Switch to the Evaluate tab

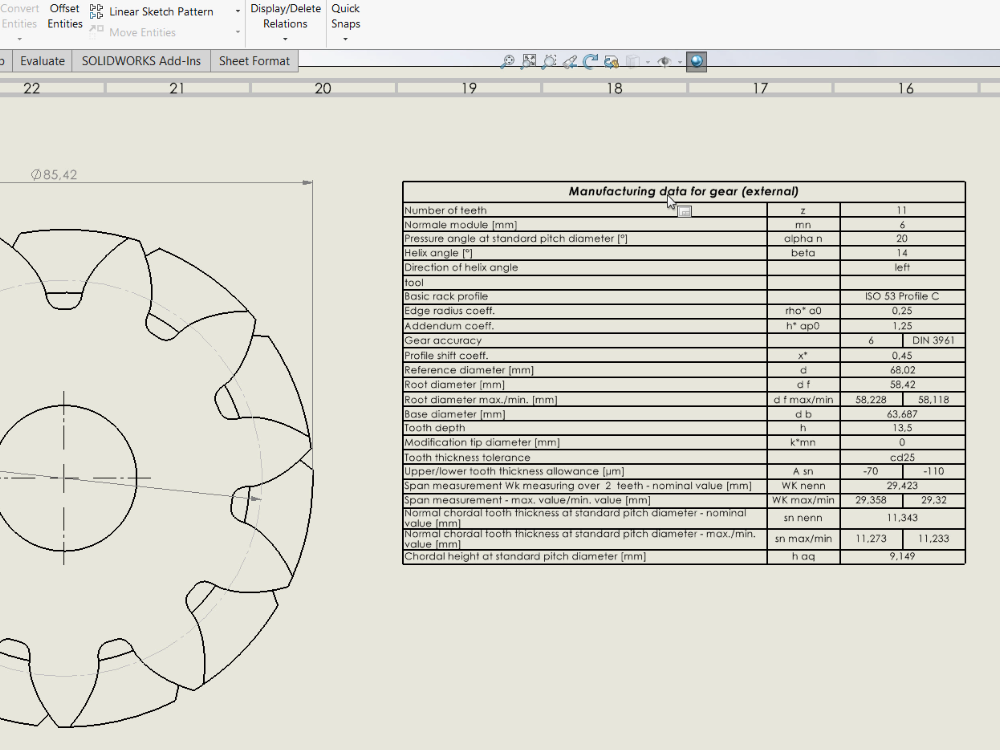coord(42,61)
